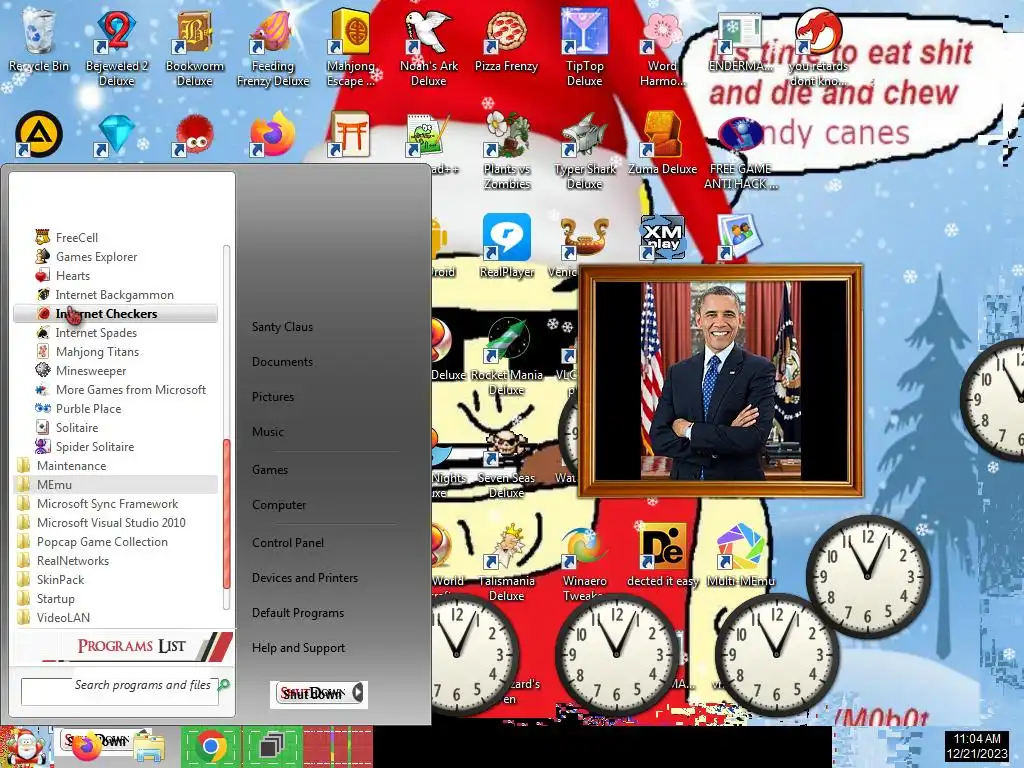Screen dimensions: 1024x768
Task: Open Zuma Deluxe desktop icon
Action: (x=662, y=144)
